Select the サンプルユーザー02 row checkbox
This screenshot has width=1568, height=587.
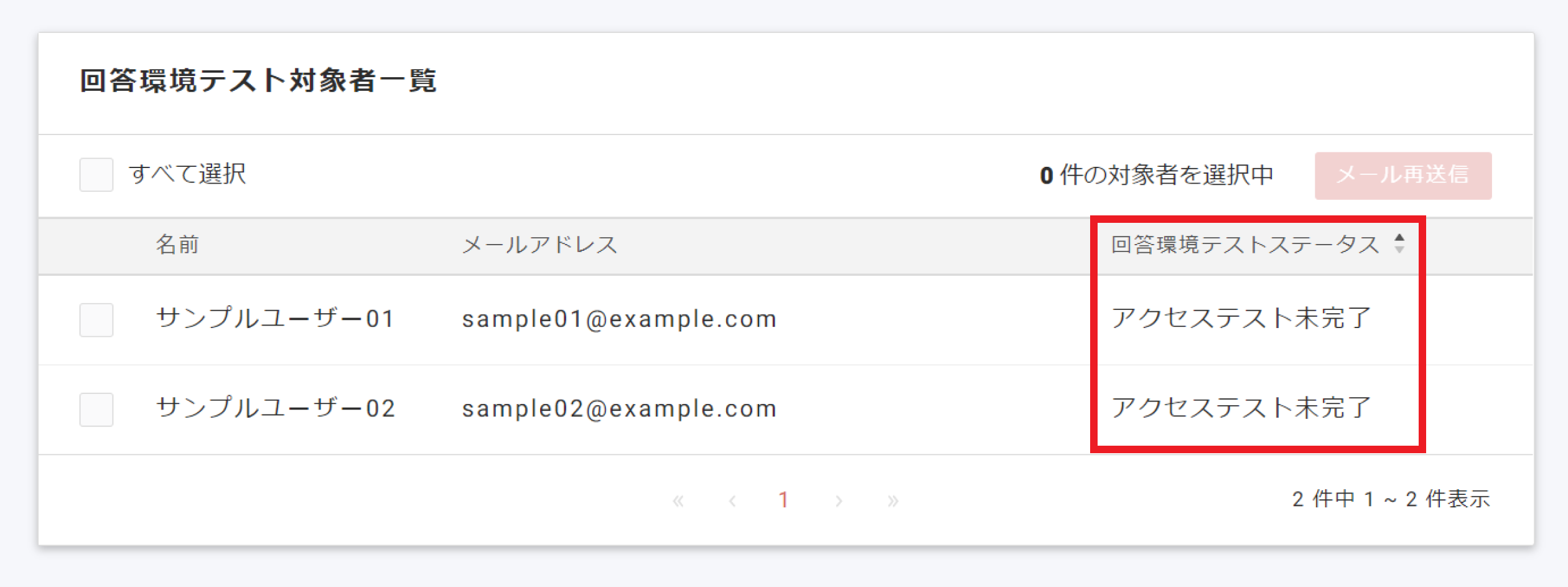click(x=96, y=410)
